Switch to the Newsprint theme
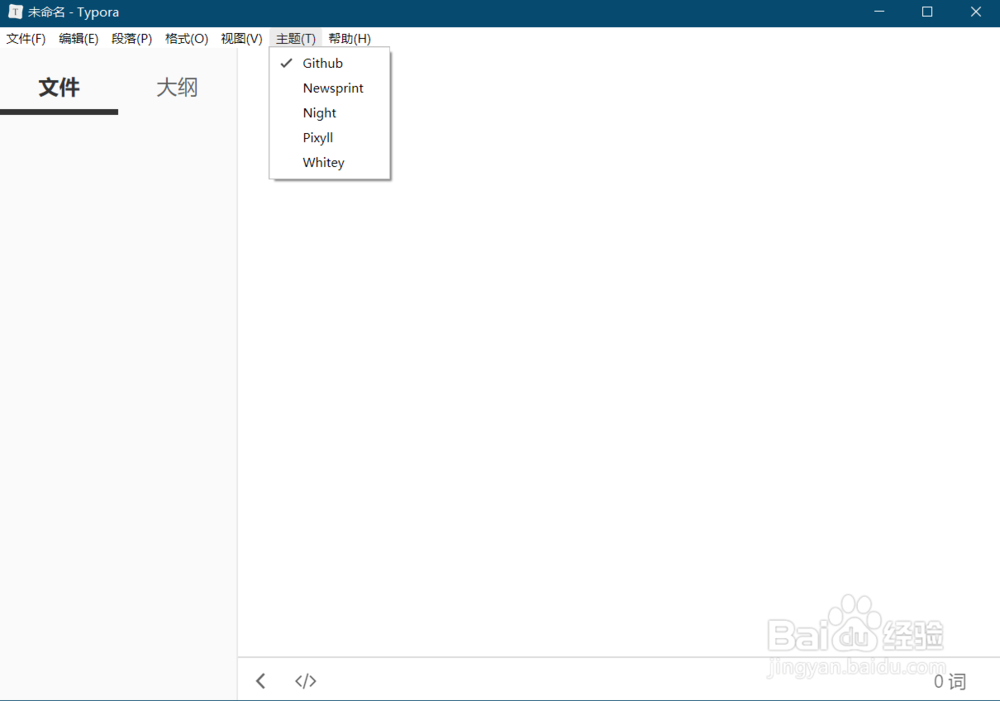 330,88
